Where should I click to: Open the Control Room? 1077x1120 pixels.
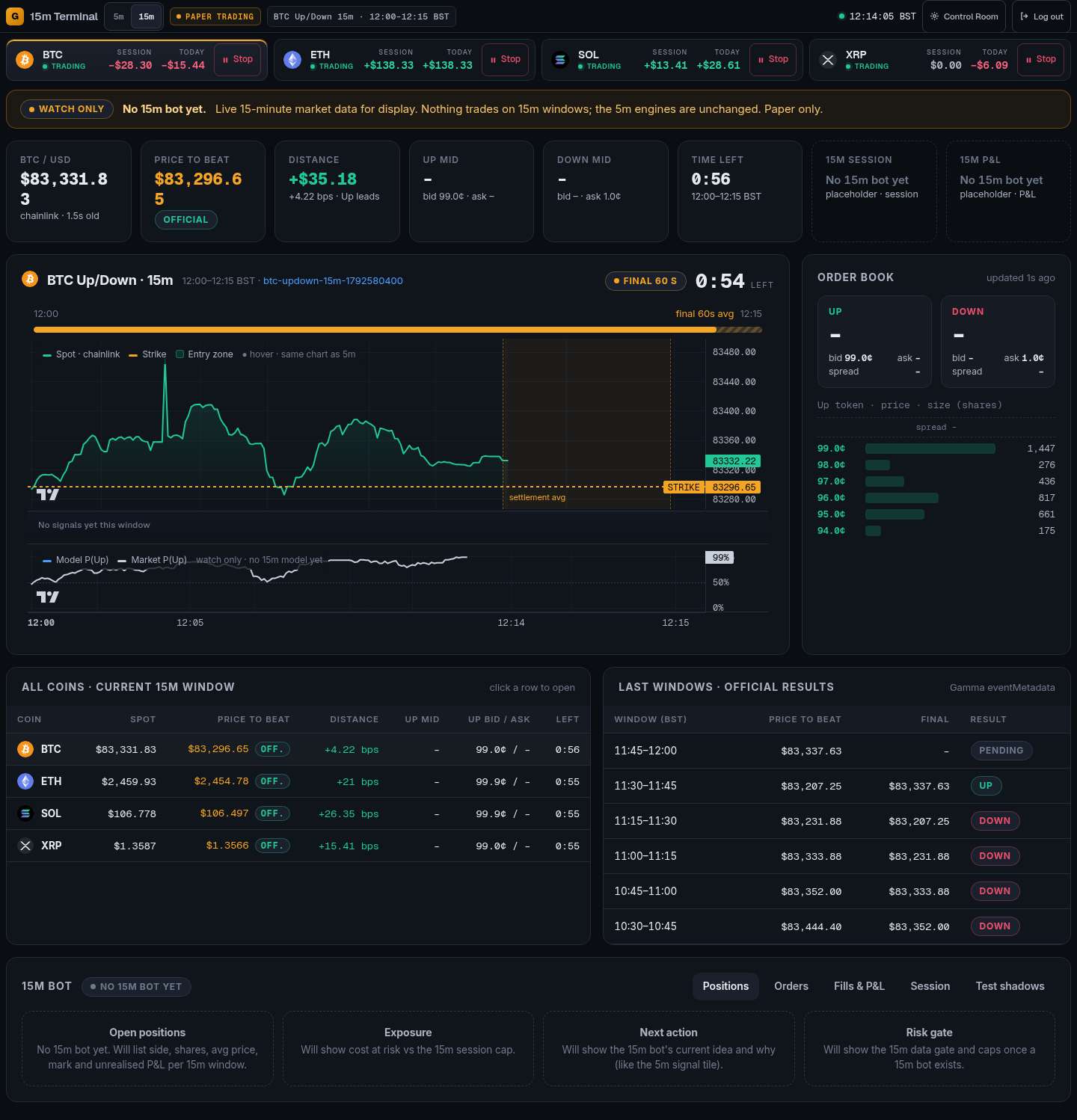pyautogui.click(x=964, y=16)
